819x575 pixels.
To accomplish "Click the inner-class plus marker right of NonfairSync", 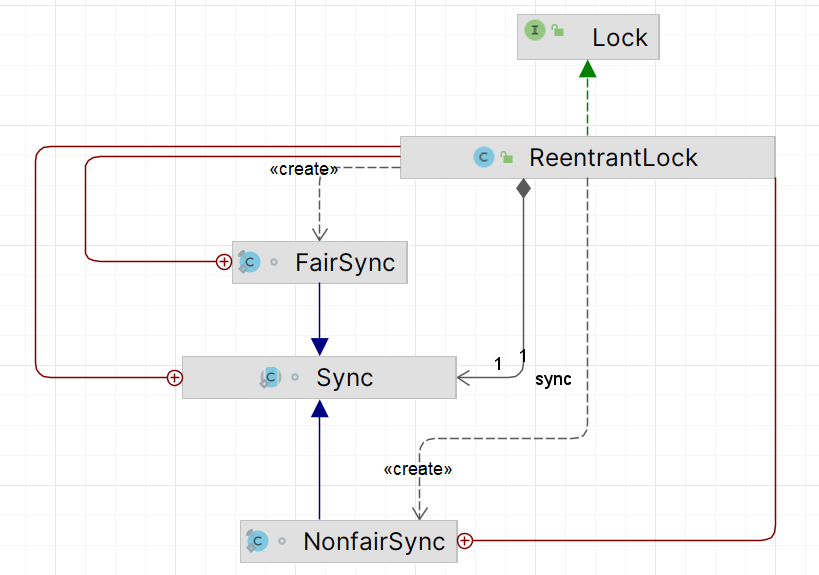I will (x=465, y=541).
